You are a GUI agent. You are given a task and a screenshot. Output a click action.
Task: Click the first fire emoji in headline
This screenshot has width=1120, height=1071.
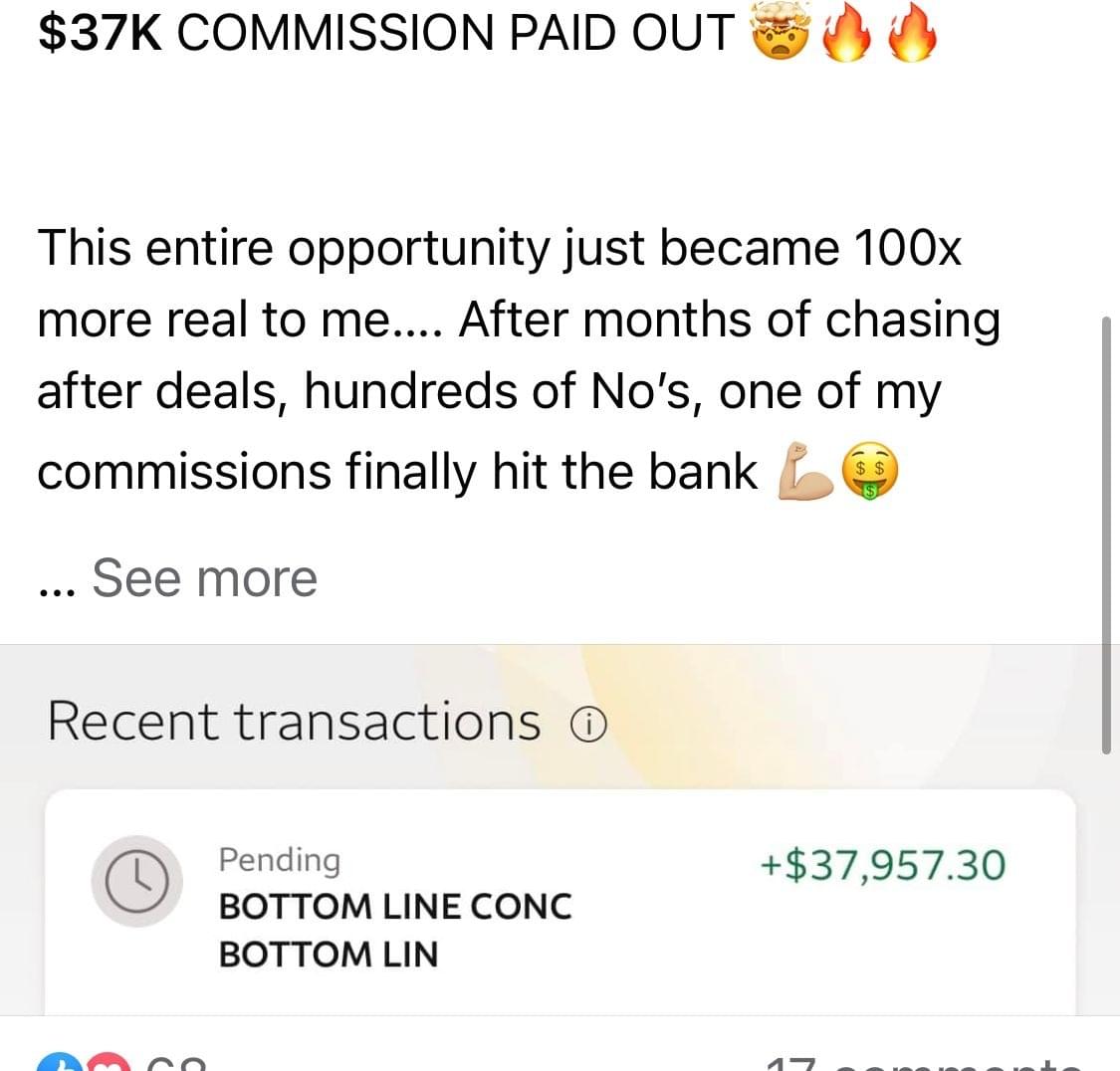tap(845, 37)
